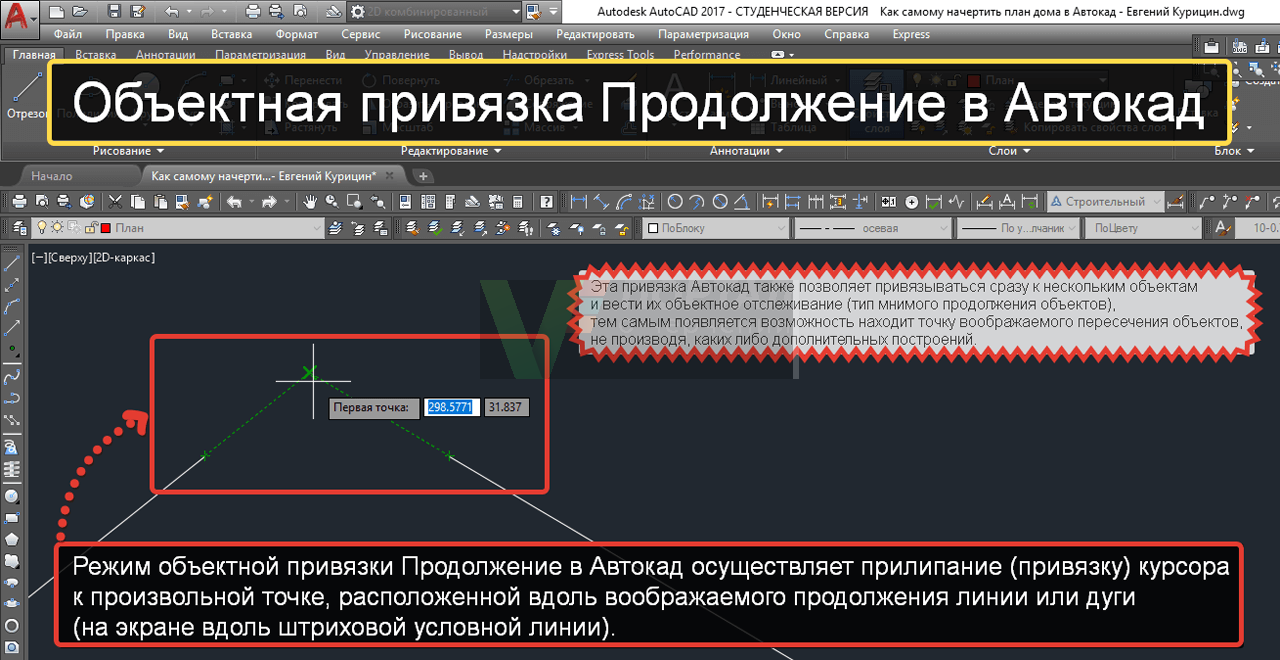
Task: Expand the Редактирование ribbon panel
Action: 450,151
